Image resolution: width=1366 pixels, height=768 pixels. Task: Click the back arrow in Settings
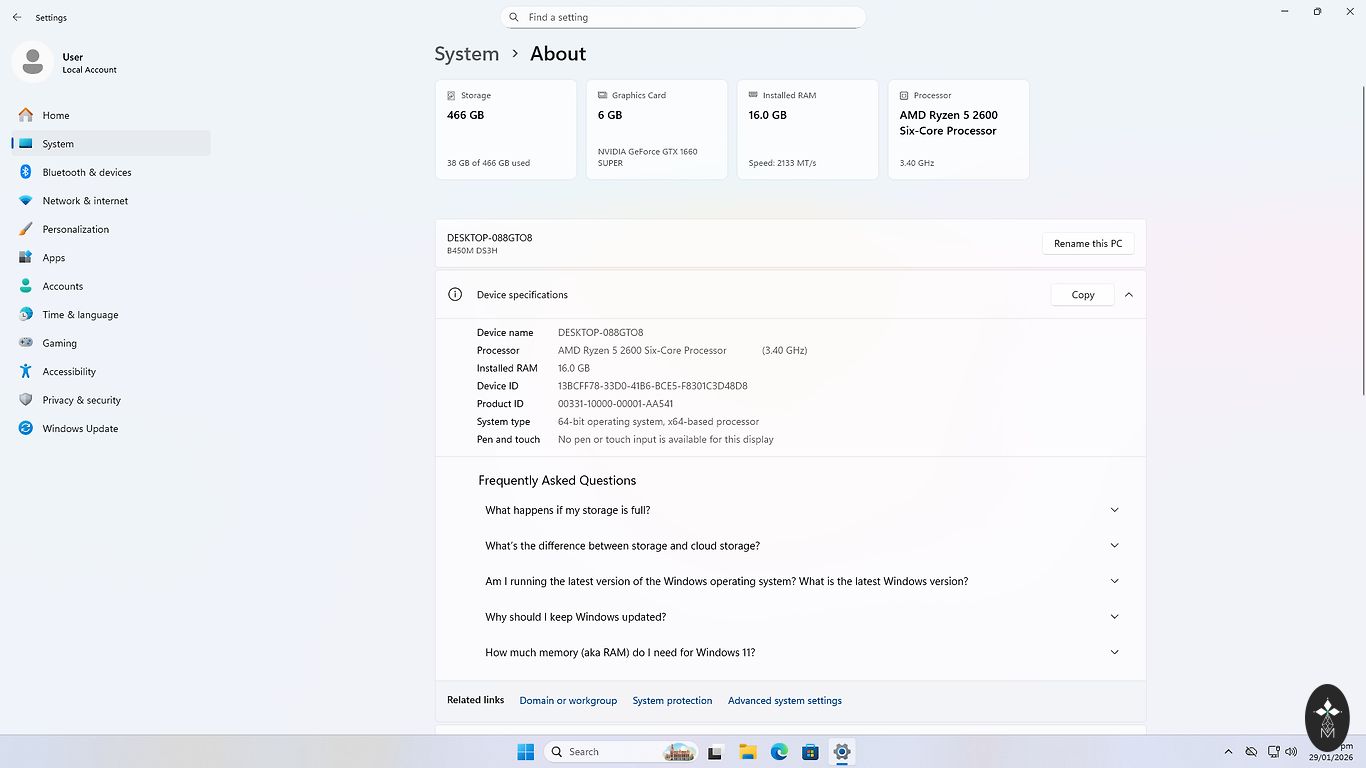(x=17, y=17)
